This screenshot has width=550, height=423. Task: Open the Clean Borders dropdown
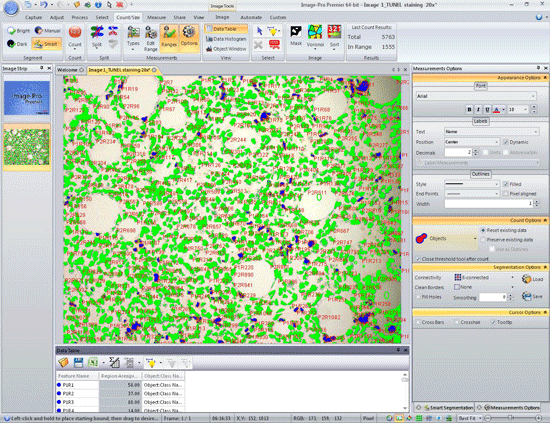click(484, 287)
